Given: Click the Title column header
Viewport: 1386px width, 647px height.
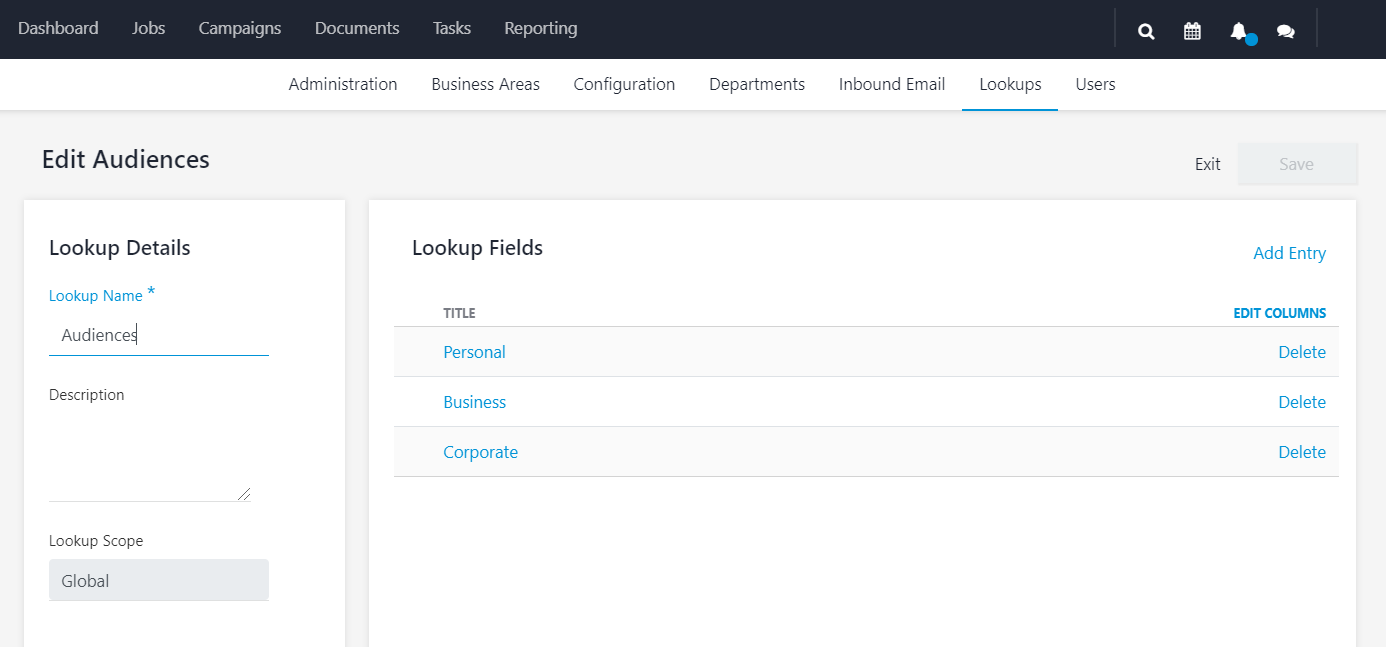Looking at the screenshot, I should click(459, 313).
